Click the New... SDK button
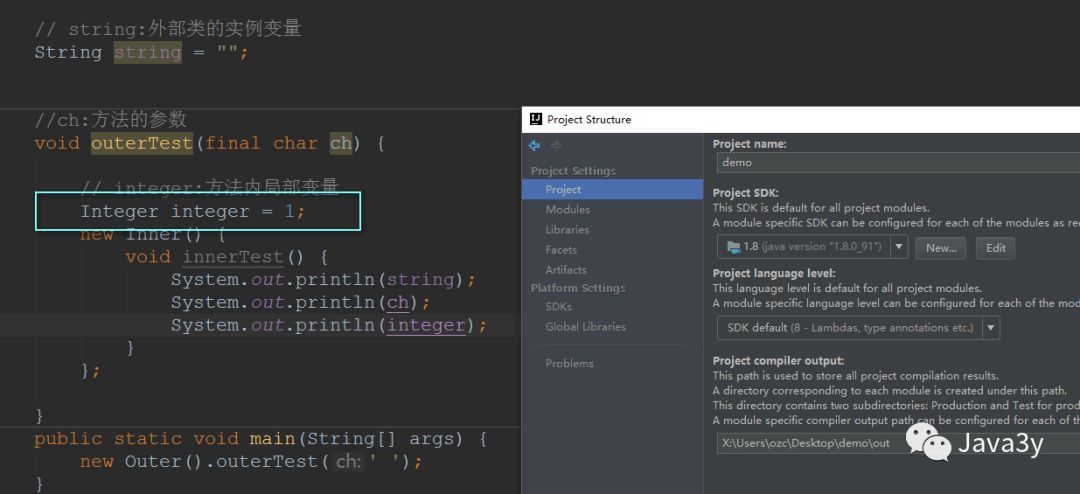This screenshot has height=494, width=1080. pyautogui.click(x=941, y=248)
